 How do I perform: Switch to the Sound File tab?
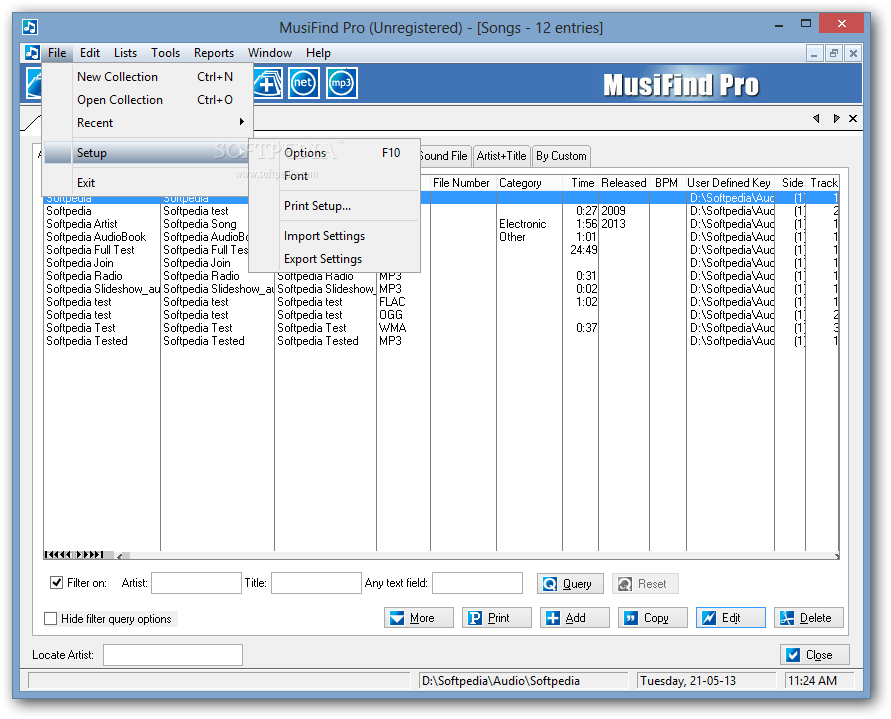(x=446, y=156)
